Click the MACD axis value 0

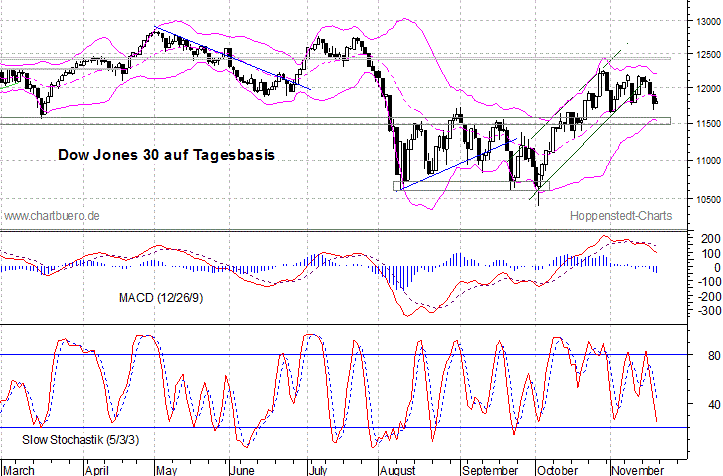point(717,268)
